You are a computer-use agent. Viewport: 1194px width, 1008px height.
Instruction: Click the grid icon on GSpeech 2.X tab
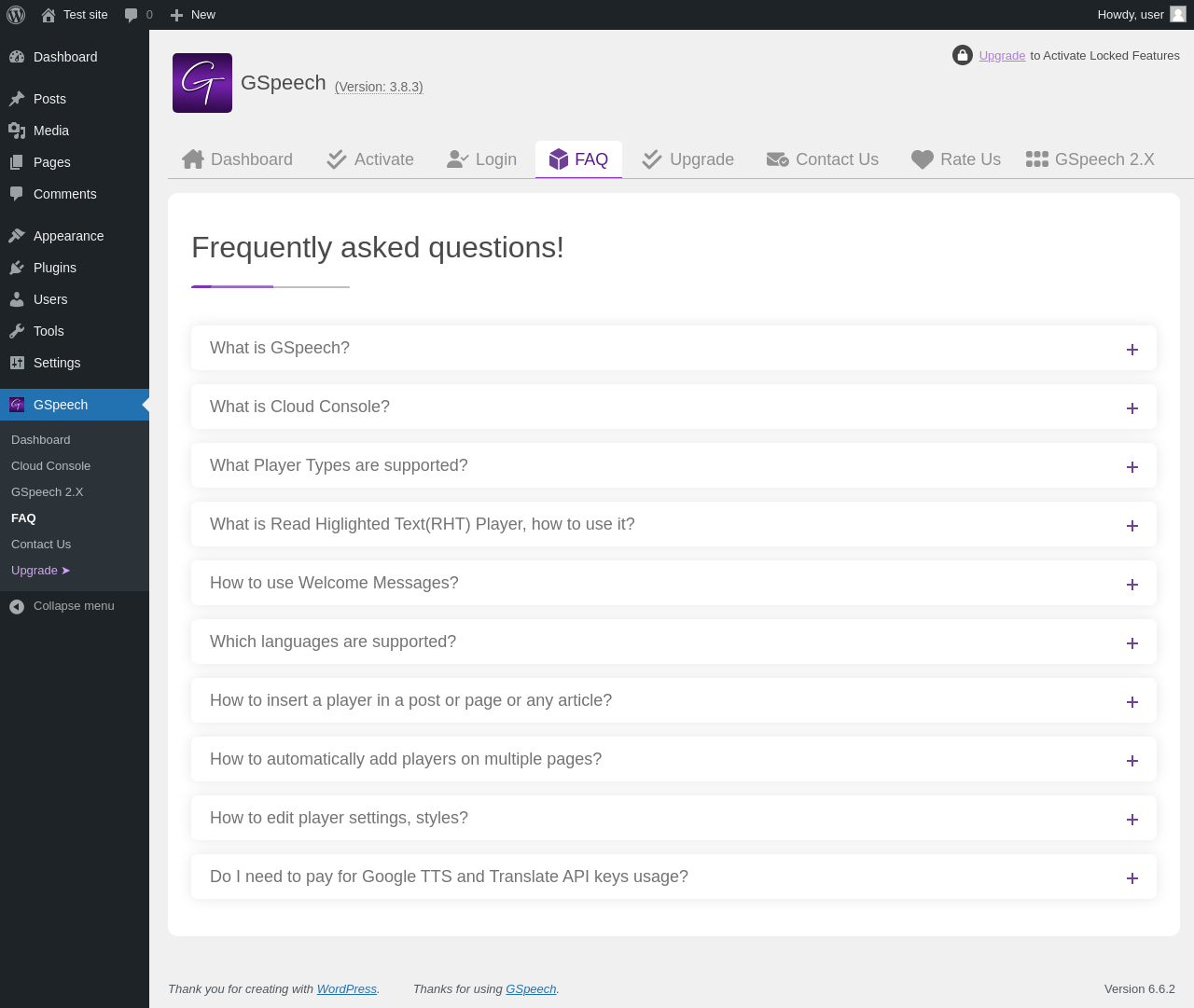(1037, 159)
